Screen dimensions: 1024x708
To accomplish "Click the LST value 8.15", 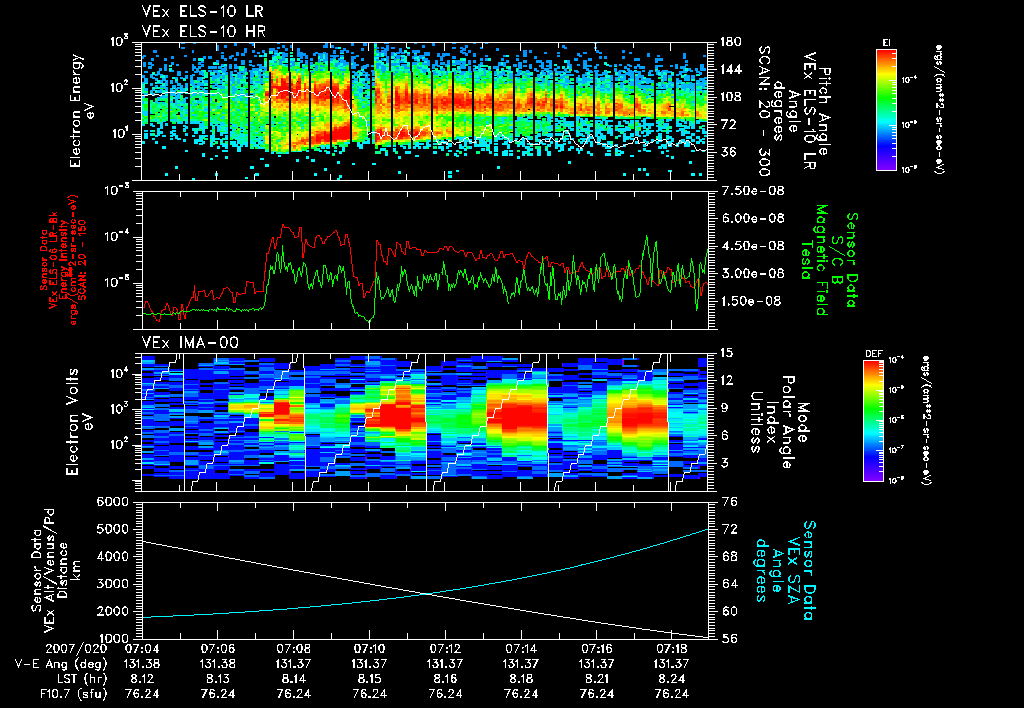I will [x=369, y=680].
